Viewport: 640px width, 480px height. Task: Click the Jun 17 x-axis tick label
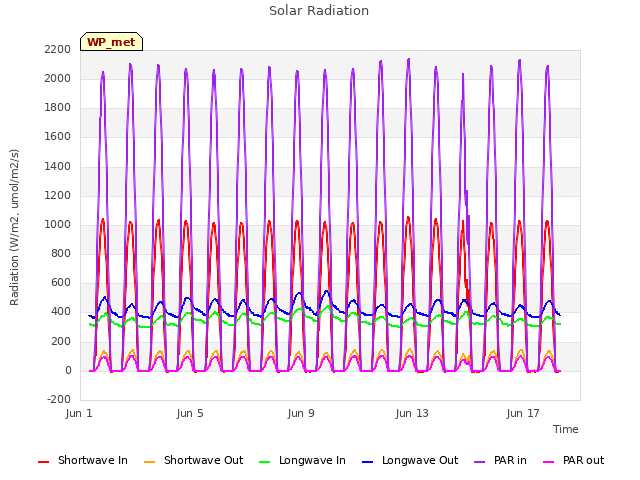coord(523,413)
